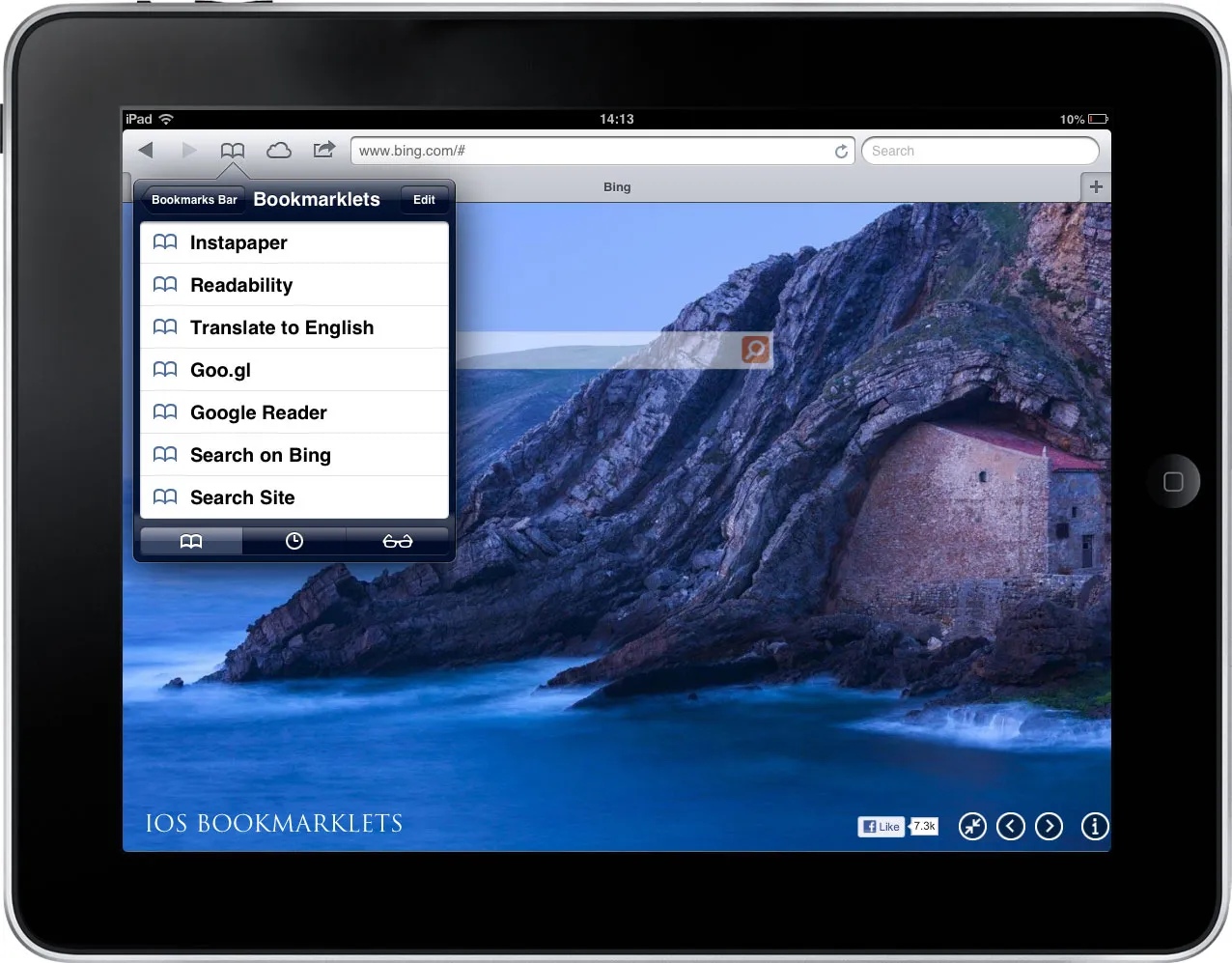Navigate back with the back arrow
The image size is (1232, 963).
coord(145,151)
